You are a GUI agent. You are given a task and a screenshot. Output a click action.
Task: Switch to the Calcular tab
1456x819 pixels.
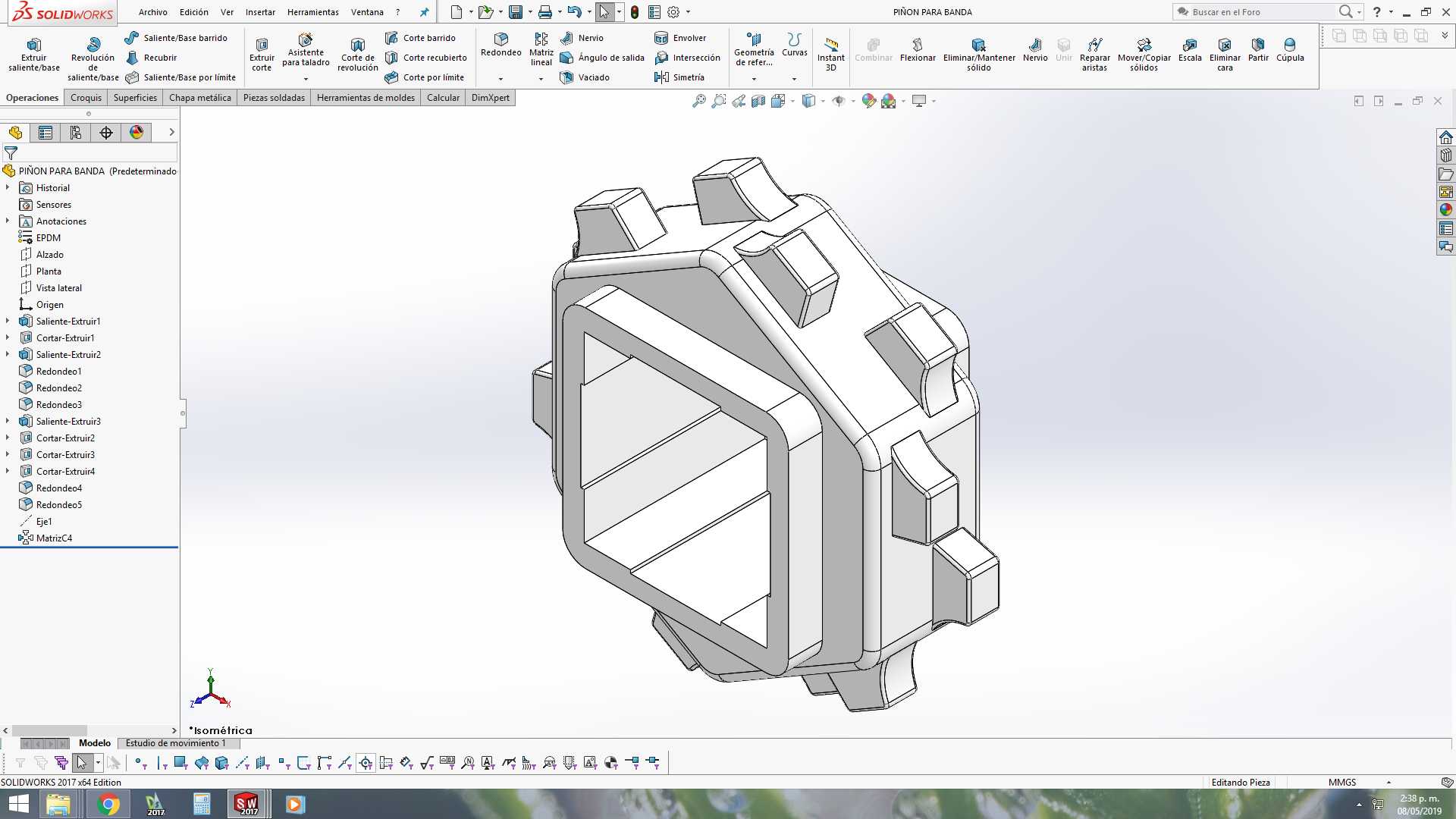click(443, 98)
